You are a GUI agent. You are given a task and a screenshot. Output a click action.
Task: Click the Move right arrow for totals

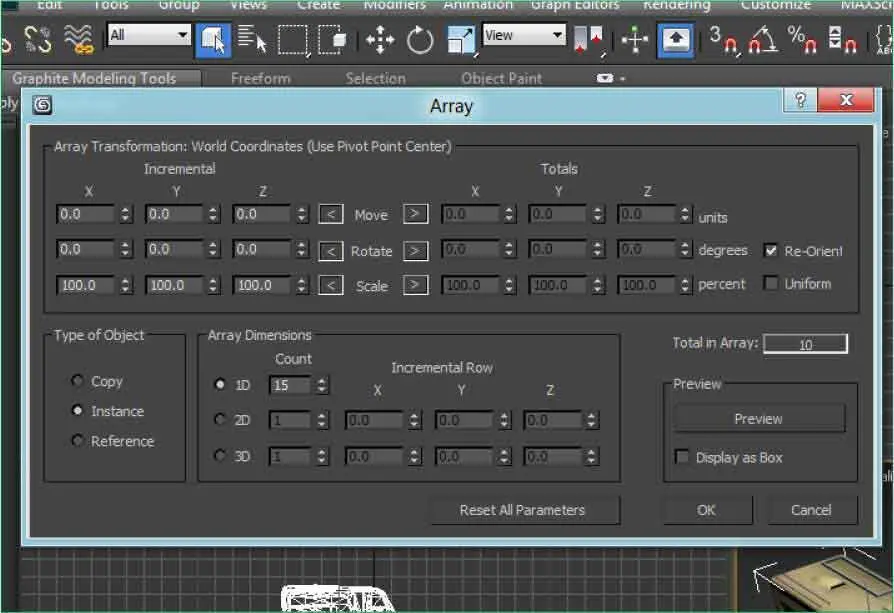pos(415,214)
